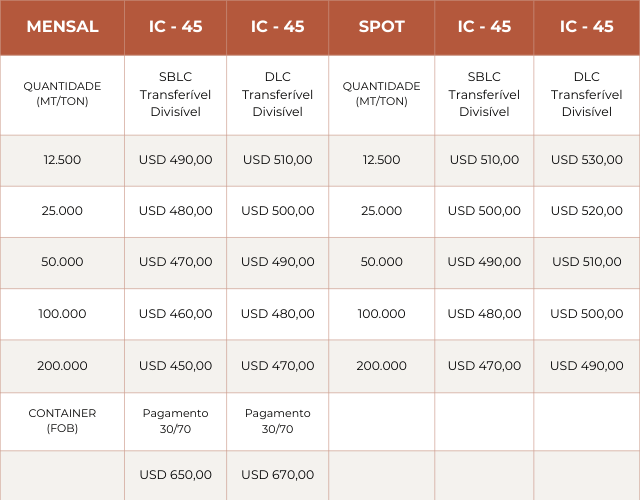Select USD 480,00 monthly SBLC price for 25.000
The image size is (640, 500).
176,211
